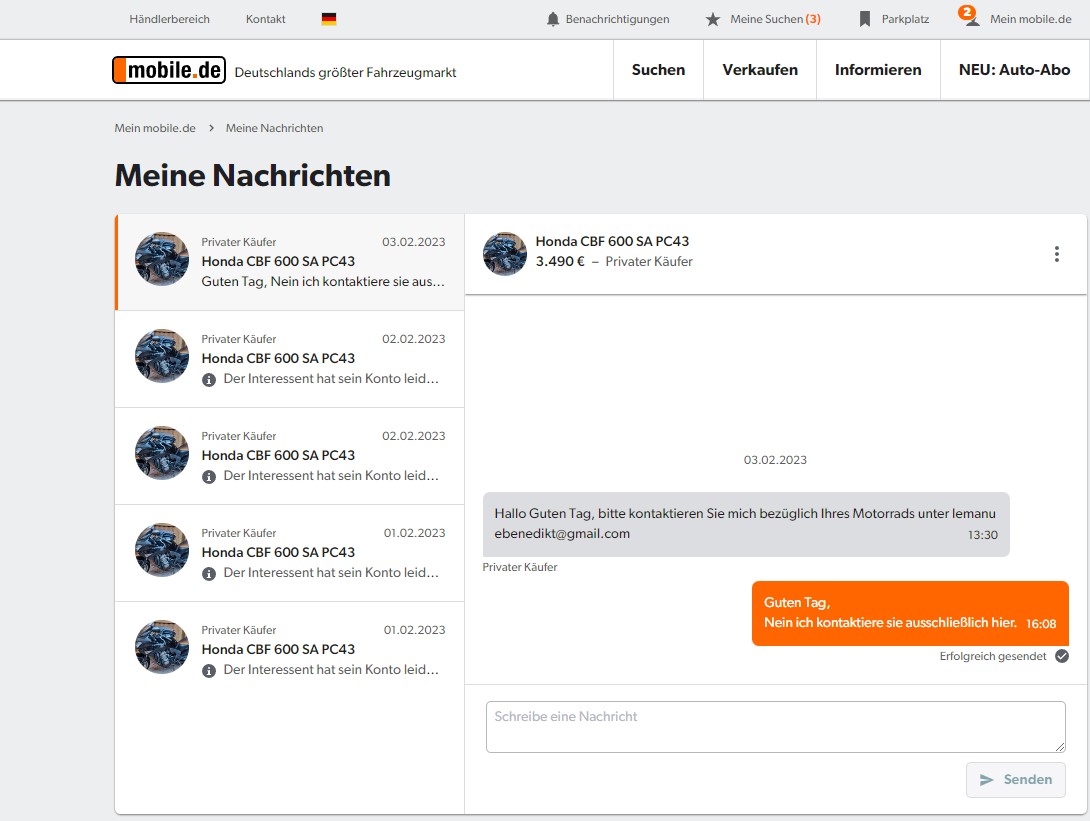The width and height of the screenshot is (1090, 821).
Task: Open the Kontakt link
Action: pyautogui.click(x=265, y=19)
